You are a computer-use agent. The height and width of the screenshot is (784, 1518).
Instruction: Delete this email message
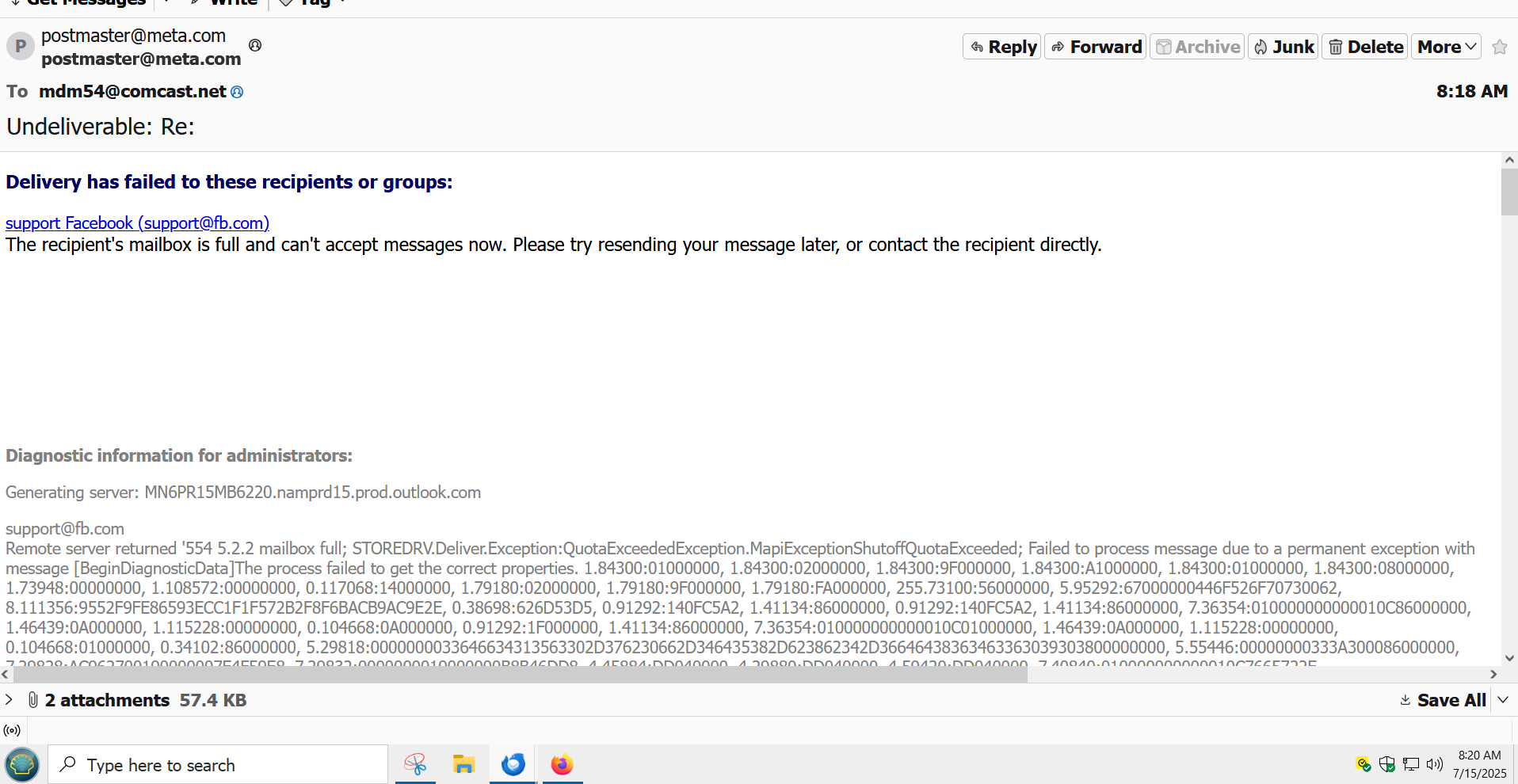click(1365, 47)
